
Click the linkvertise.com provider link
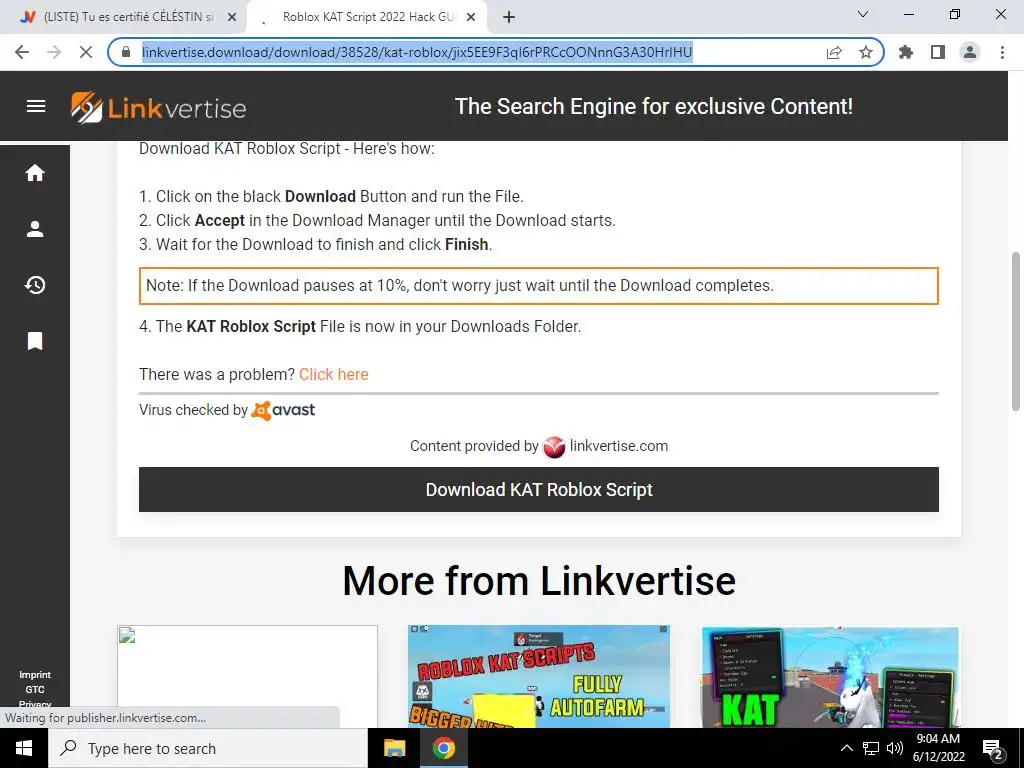click(x=618, y=446)
